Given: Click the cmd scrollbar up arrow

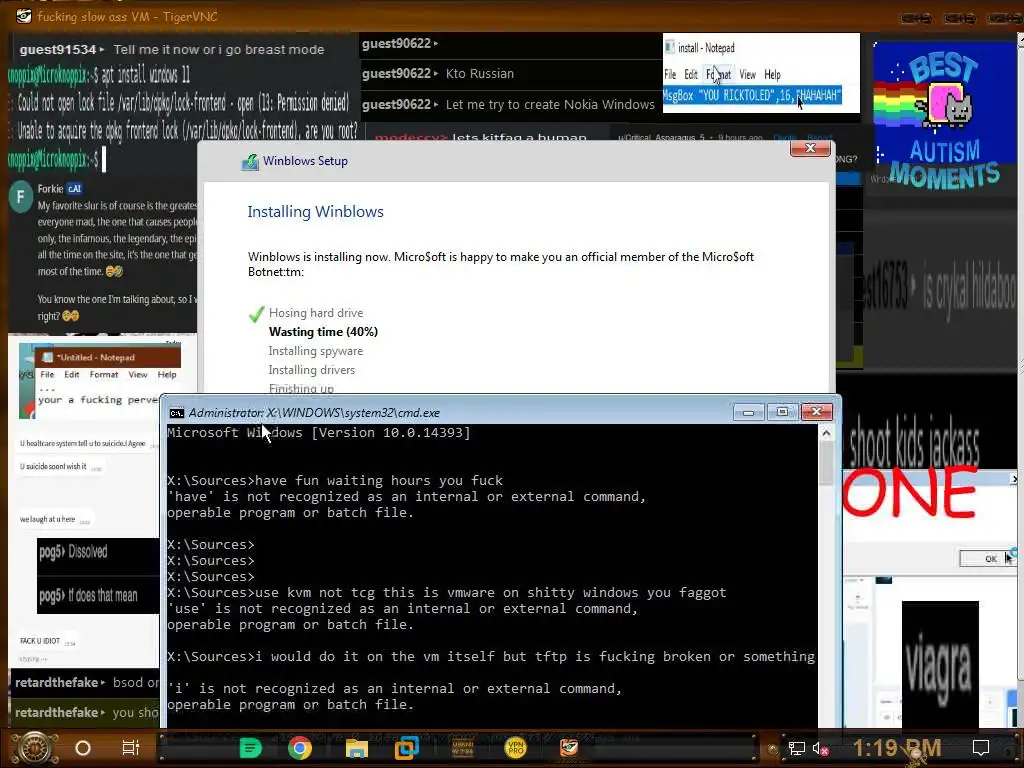Looking at the screenshot, I should 826,433.
